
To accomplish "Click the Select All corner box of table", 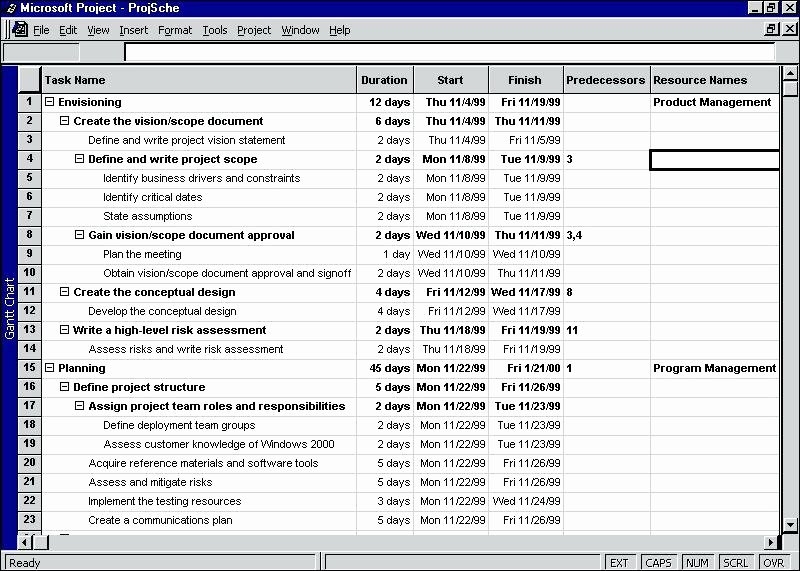I will (x=30, y=80).
